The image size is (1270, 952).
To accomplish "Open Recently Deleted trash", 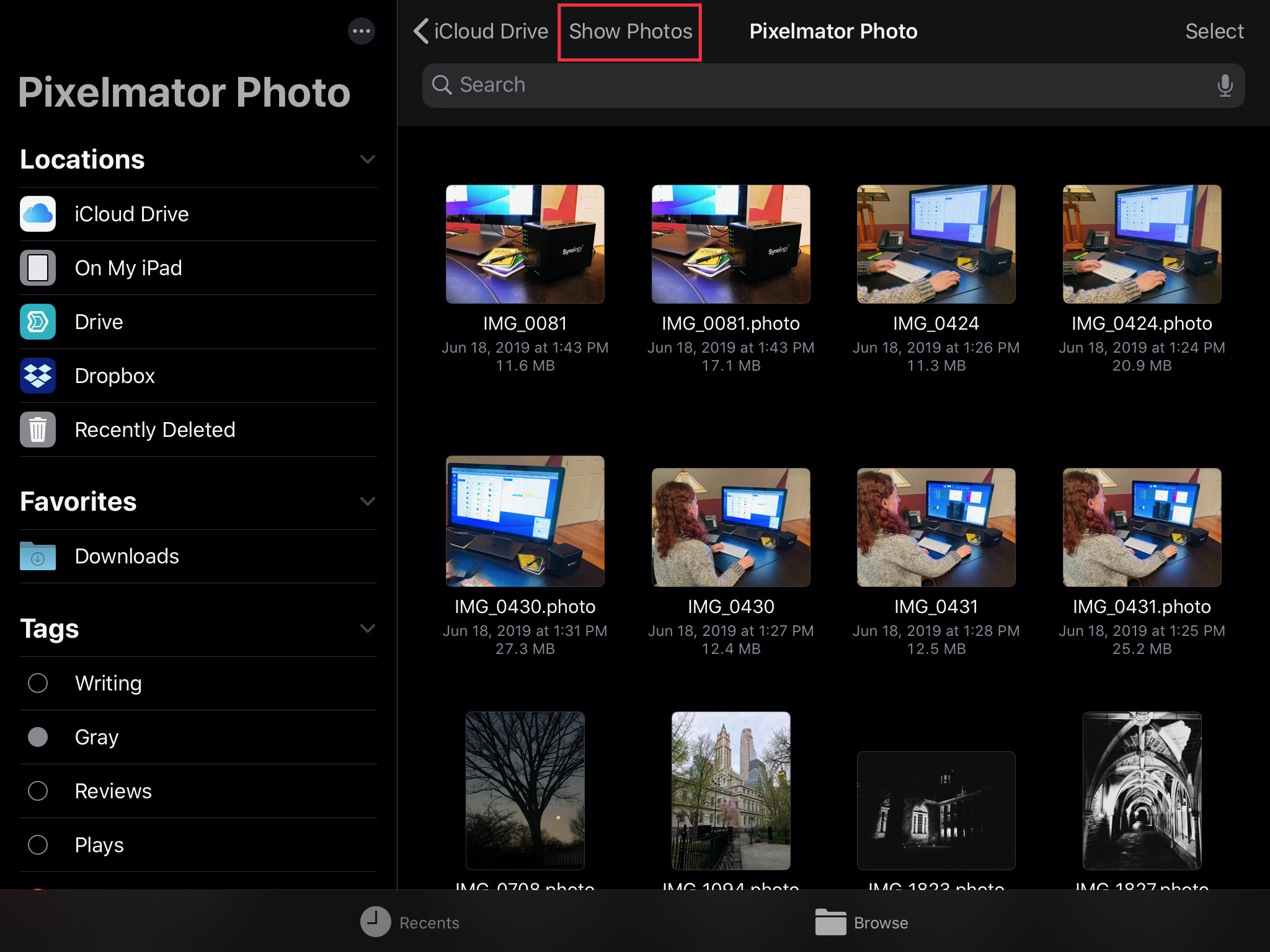I will click(198, 430).
